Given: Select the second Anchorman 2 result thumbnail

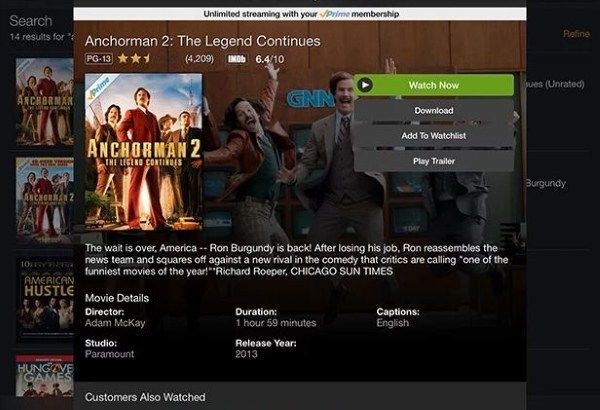Looking at the screenshot, I should coord(44,200).
